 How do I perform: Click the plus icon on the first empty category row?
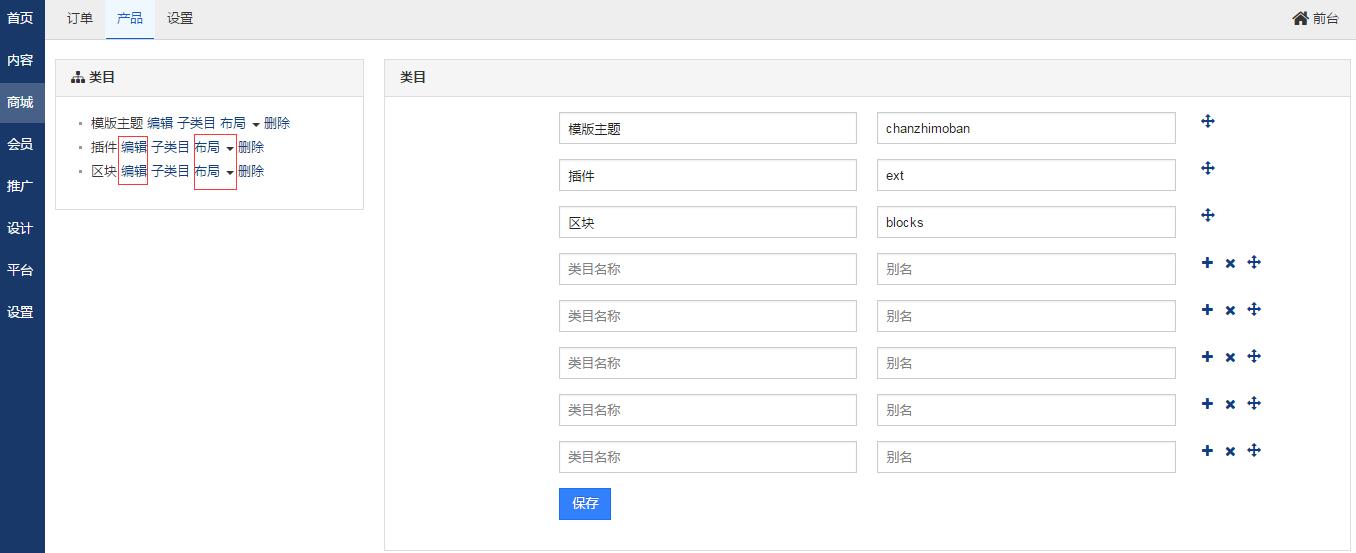coord(1207,263)
